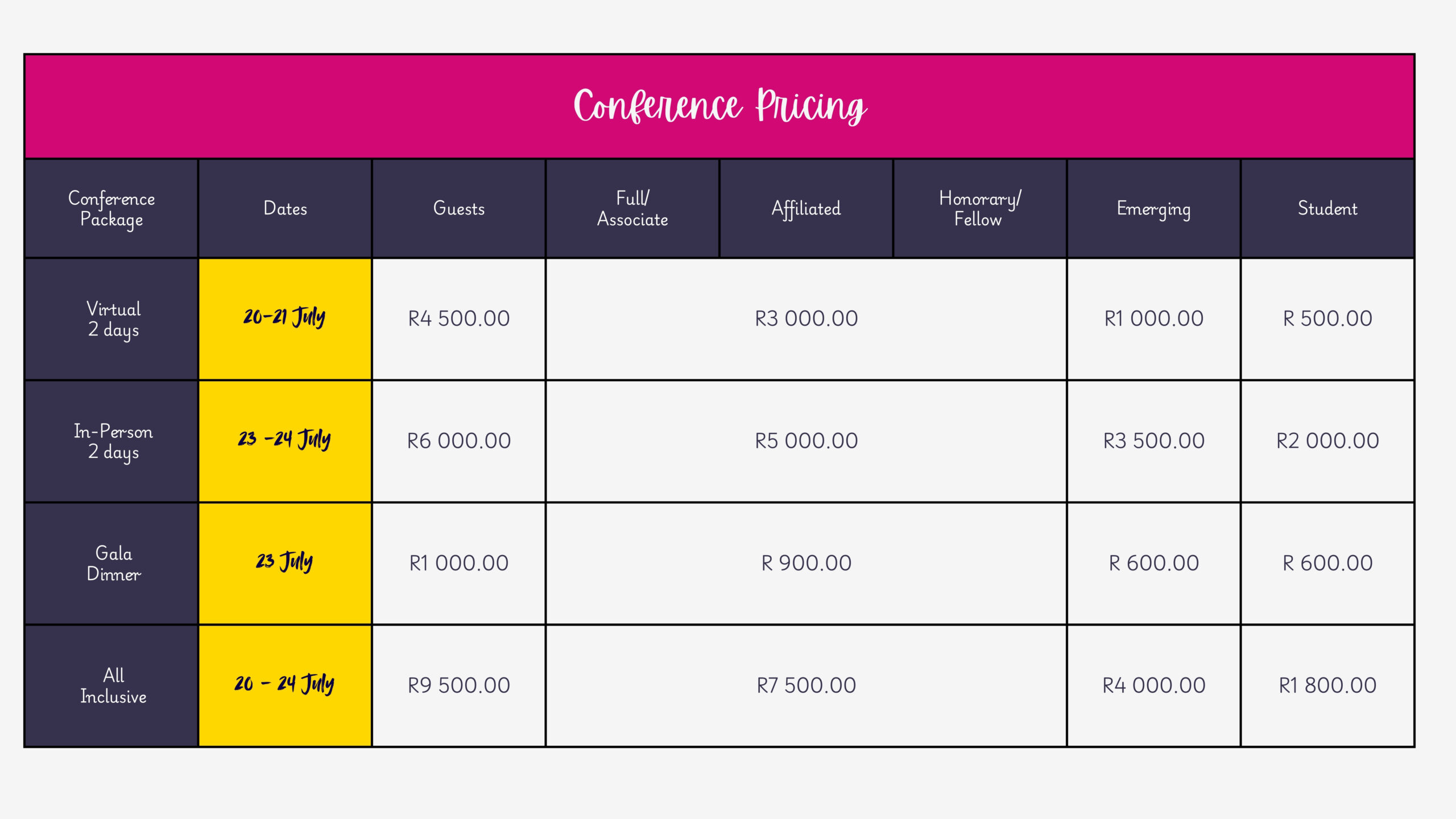Select the R4 500.00 Guests price

(459, 319)
